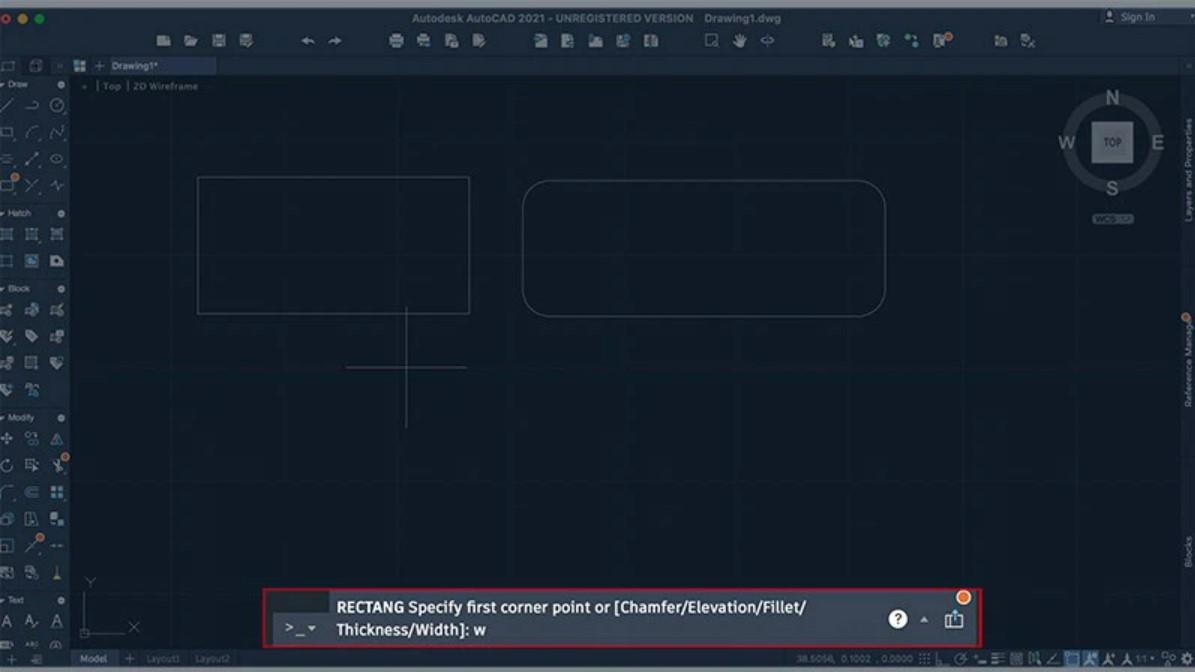Open settings gear in status bar
The width and height of the screenshot is (1195, 672).
(x=1187, y=659)
